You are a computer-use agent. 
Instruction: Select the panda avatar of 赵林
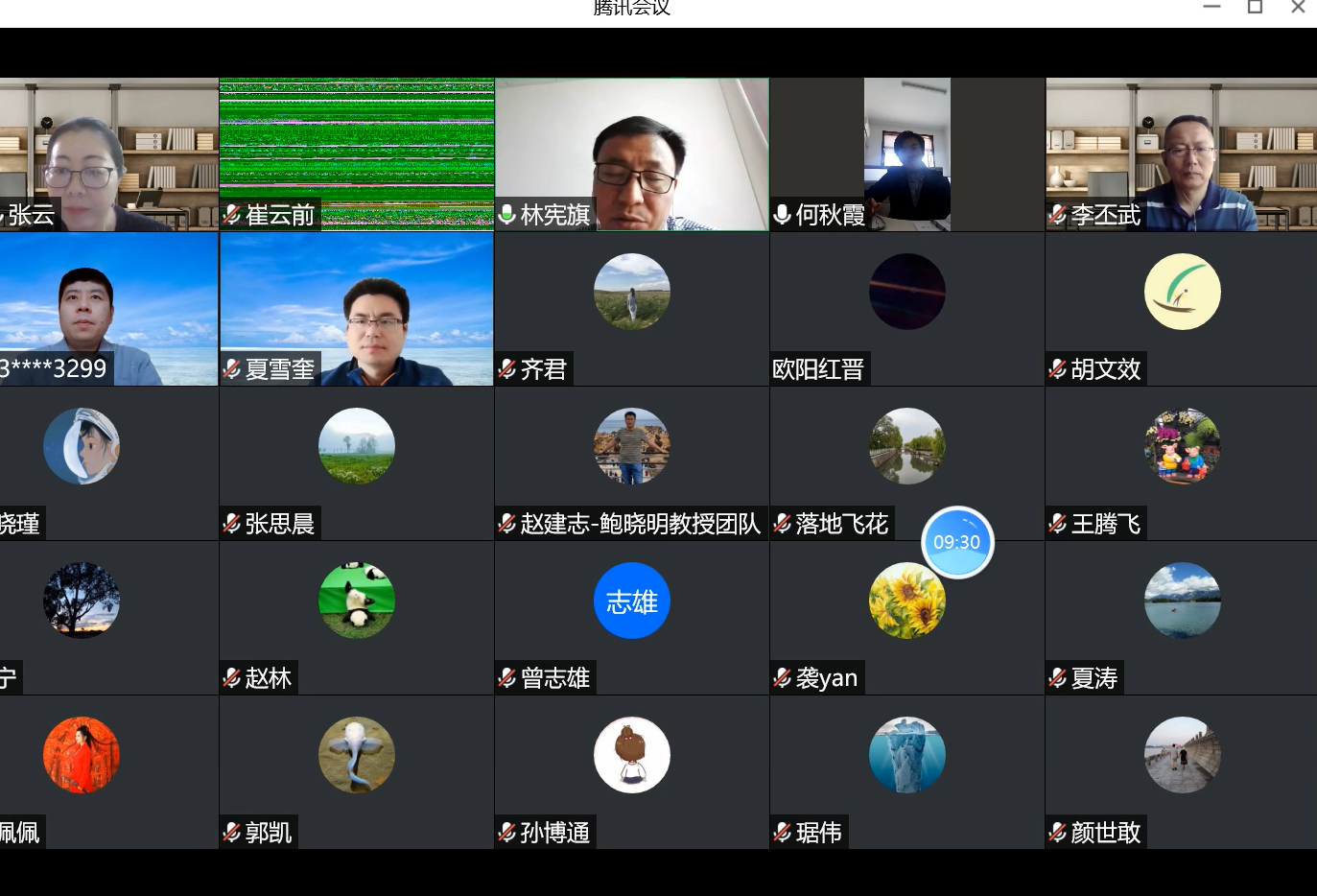(x=356, y=601)
